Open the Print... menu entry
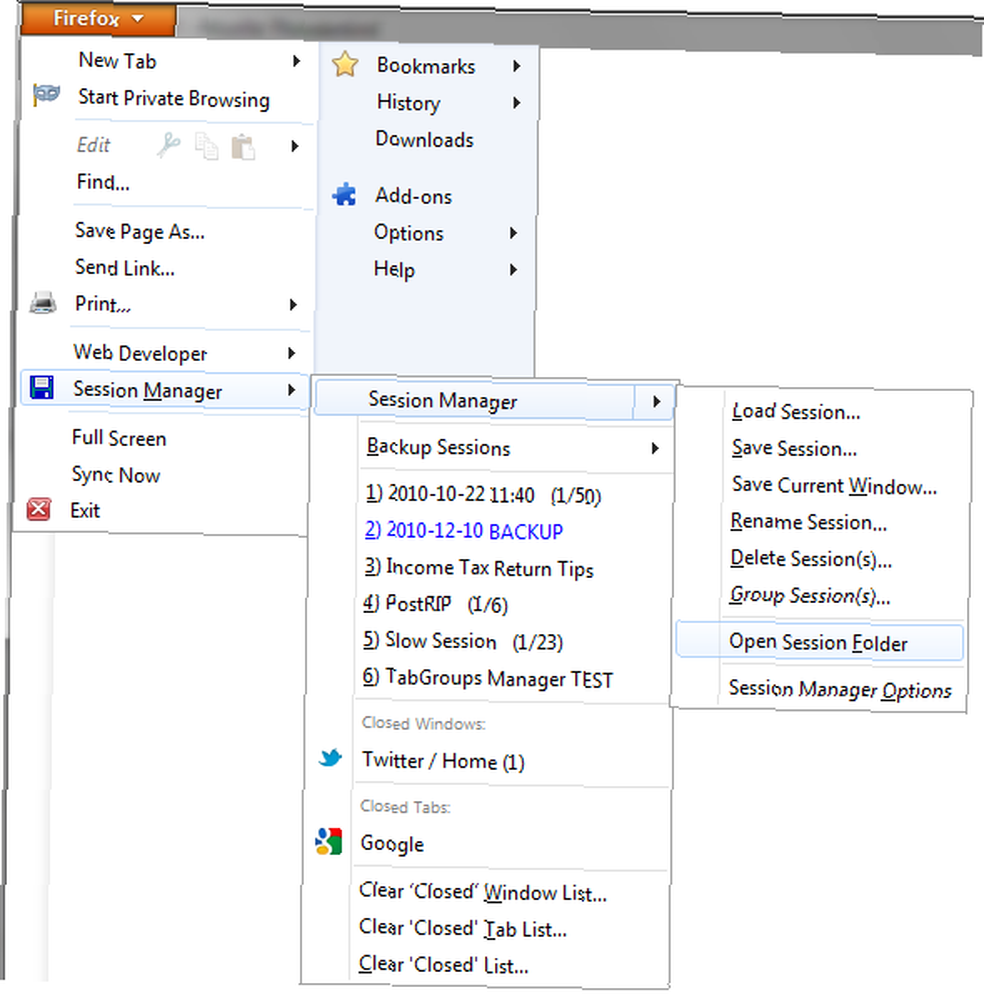The width and height of the screenshot is (984, 1000). coord(103,304)
